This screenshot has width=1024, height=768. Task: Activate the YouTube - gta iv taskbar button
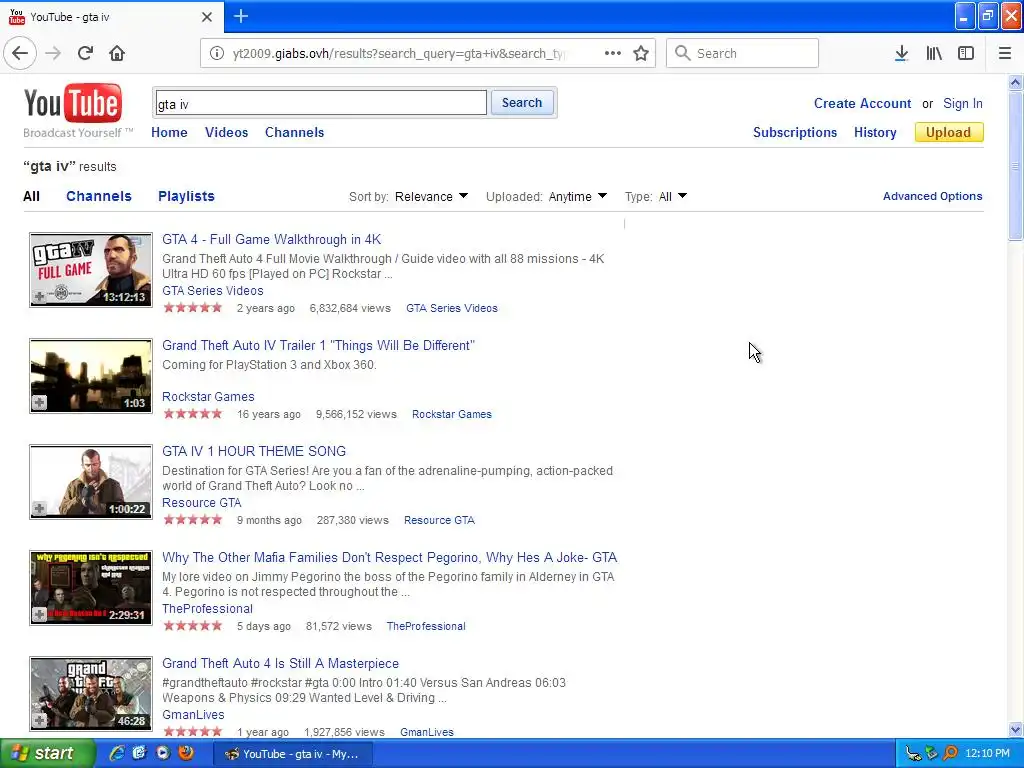coord(294,754)
